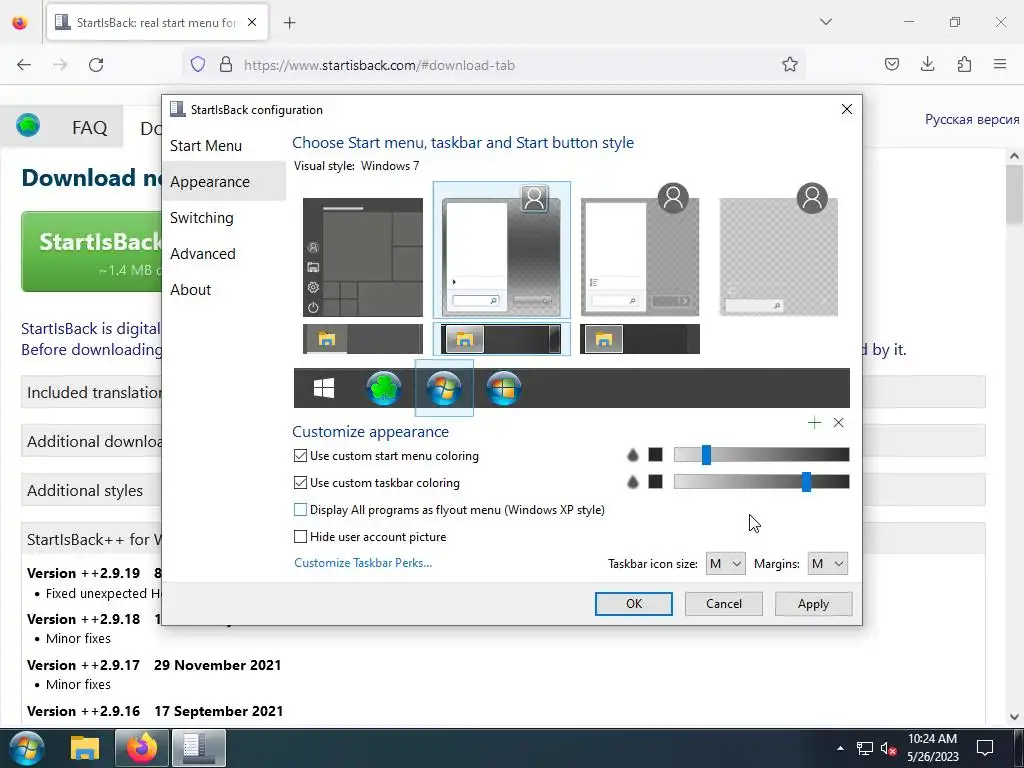Image resolution: width=1024 pixels, height=768 pixels.
Task: Open Customize Taskbar Perks link
Action: click(363, 563)
